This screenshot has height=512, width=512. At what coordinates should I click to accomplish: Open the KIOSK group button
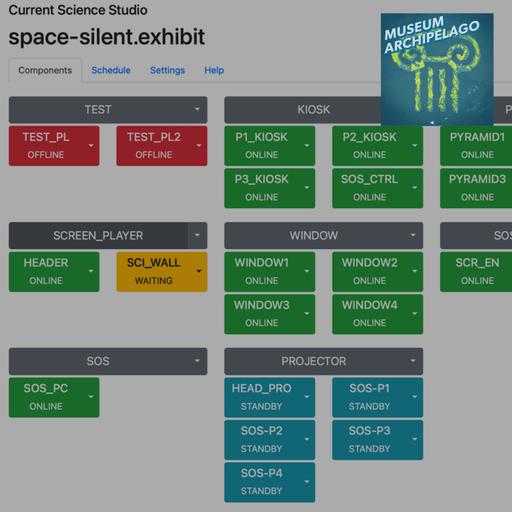303,110
